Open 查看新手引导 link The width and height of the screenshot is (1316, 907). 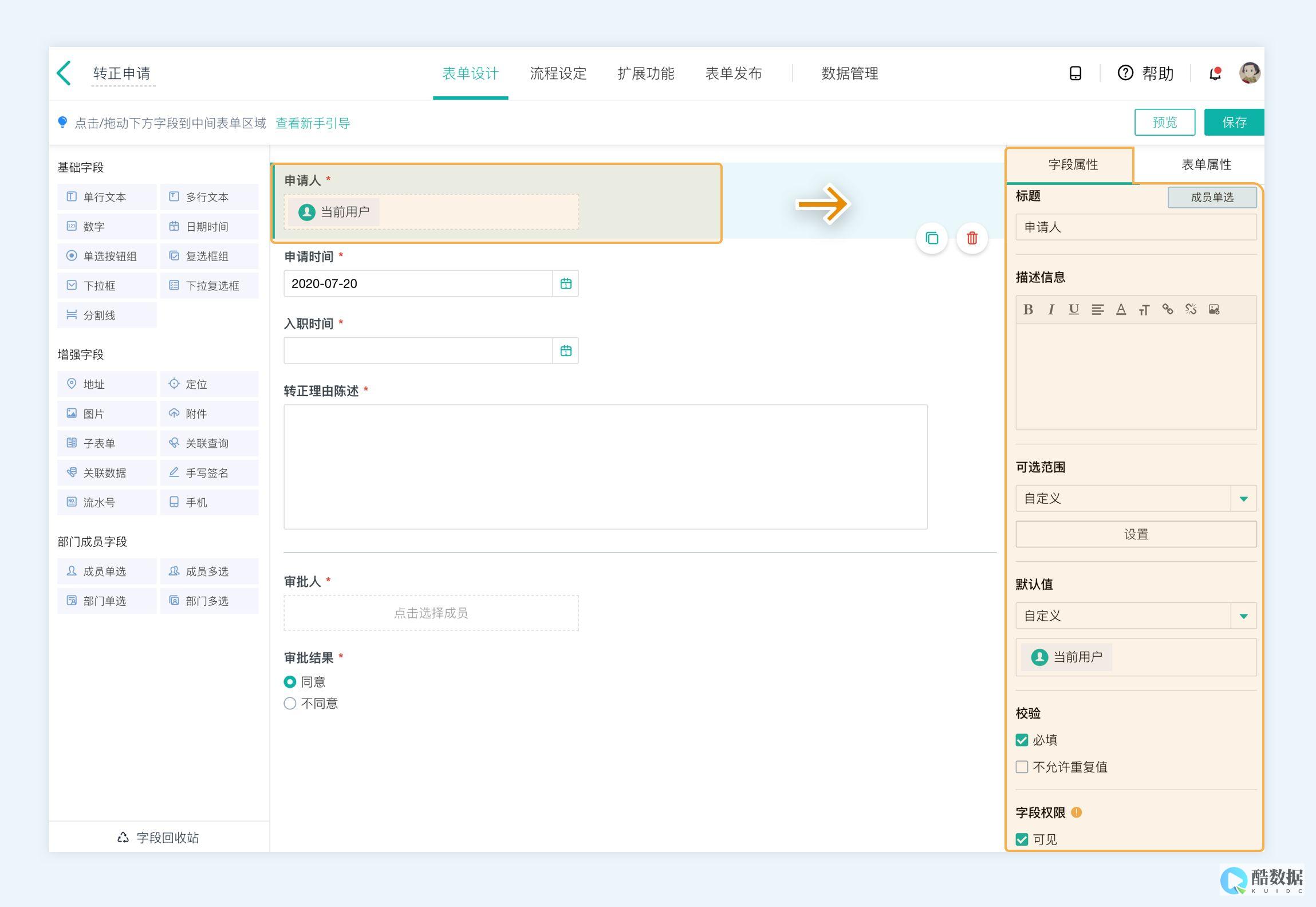click(313, 123)
